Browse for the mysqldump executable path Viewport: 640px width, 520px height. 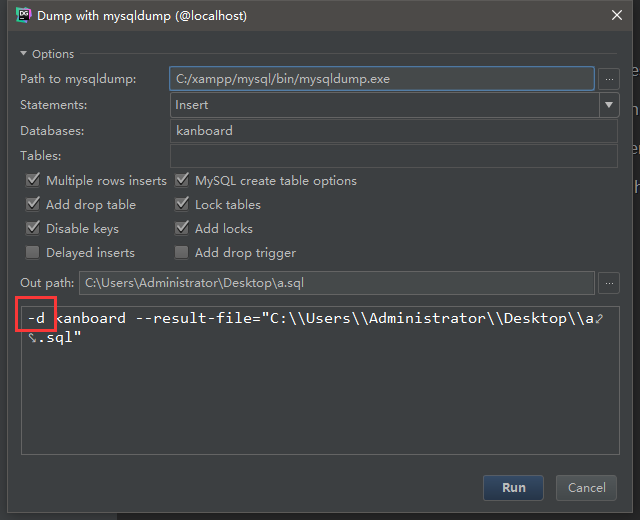tap(609, 79)
